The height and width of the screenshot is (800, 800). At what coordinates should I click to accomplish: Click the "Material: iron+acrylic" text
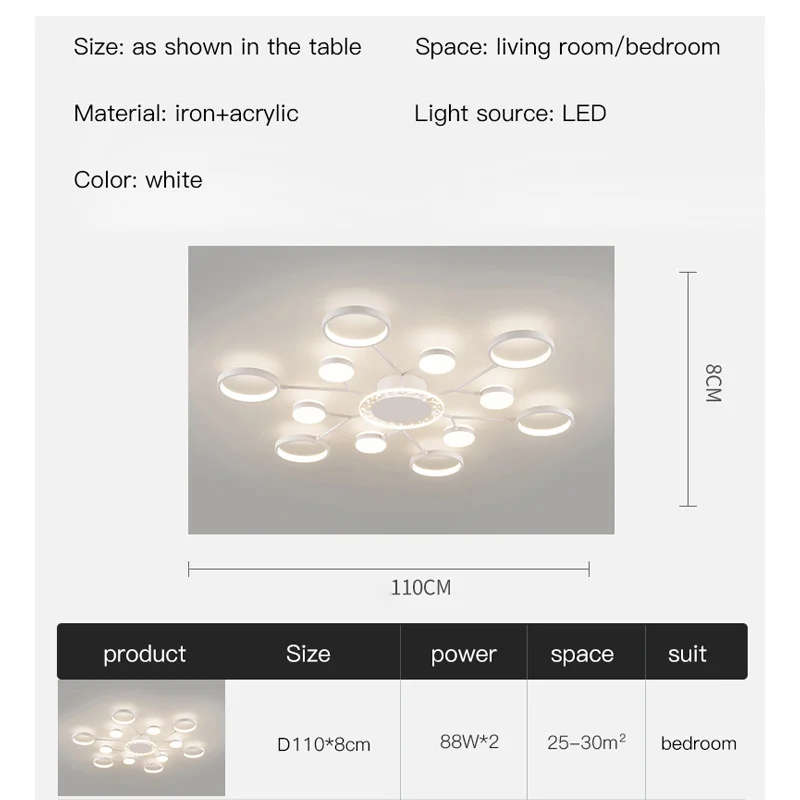tap(186, 113)
